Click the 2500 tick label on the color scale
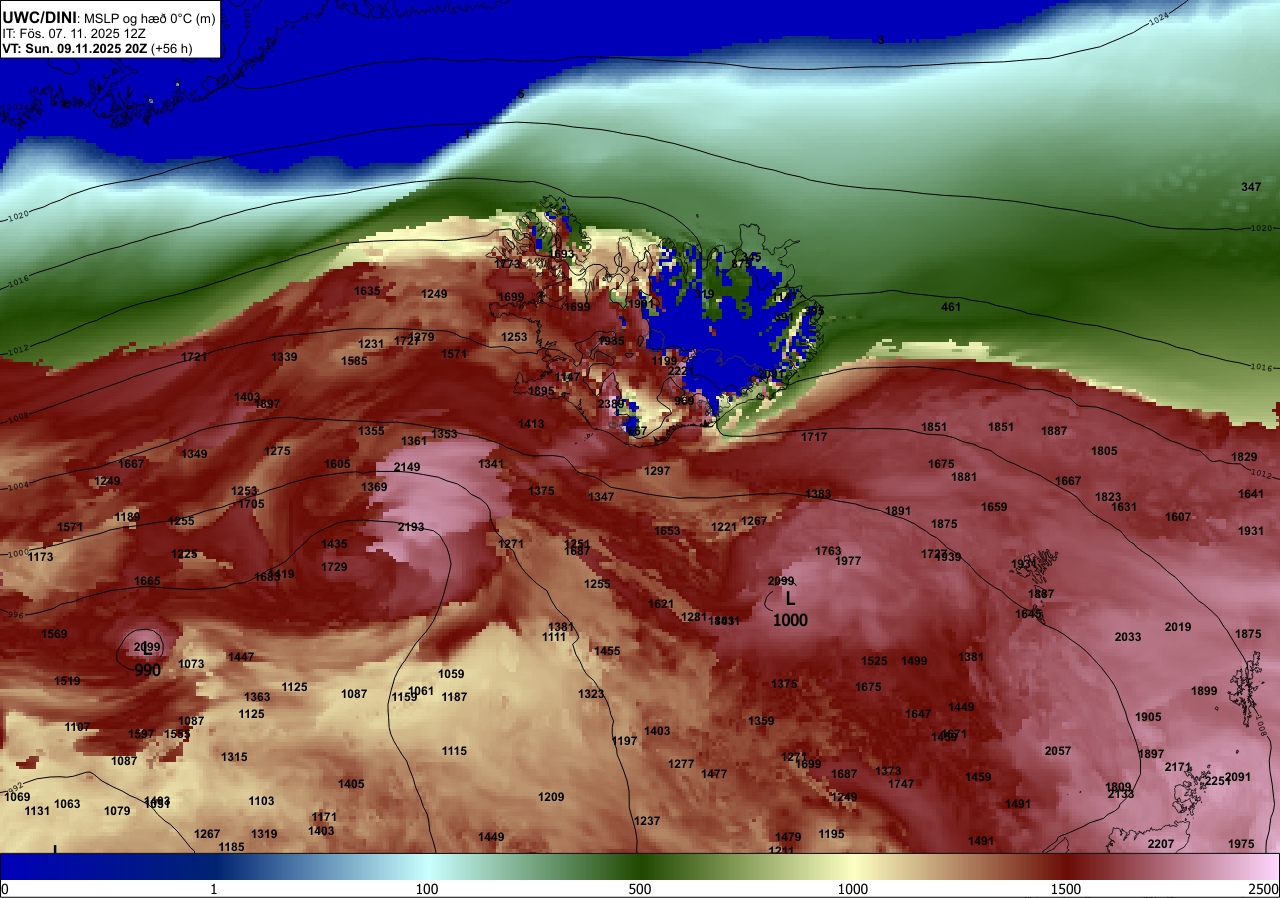 coord(1263,889)
